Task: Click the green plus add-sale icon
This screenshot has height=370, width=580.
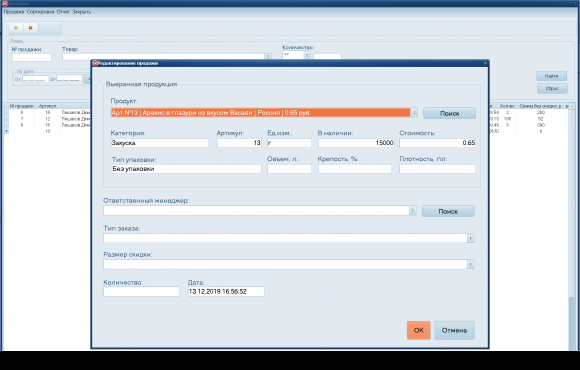Action: click(16, 28)
